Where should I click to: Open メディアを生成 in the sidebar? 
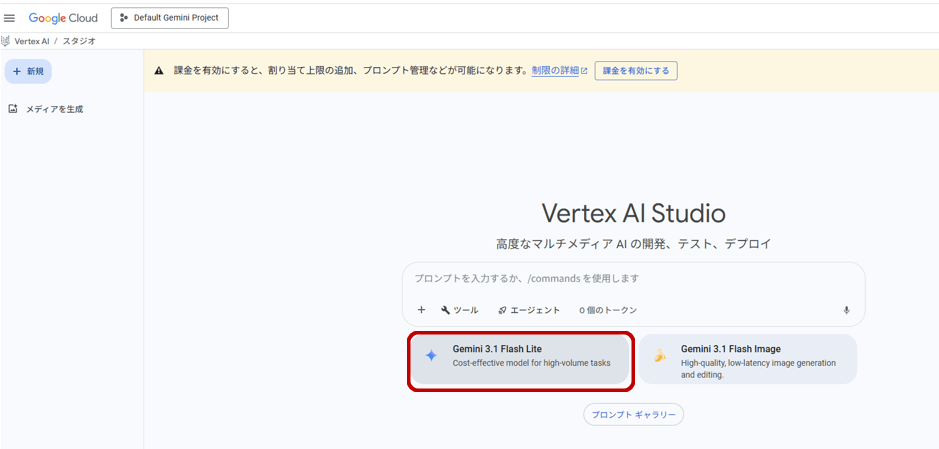click(54, 109)
